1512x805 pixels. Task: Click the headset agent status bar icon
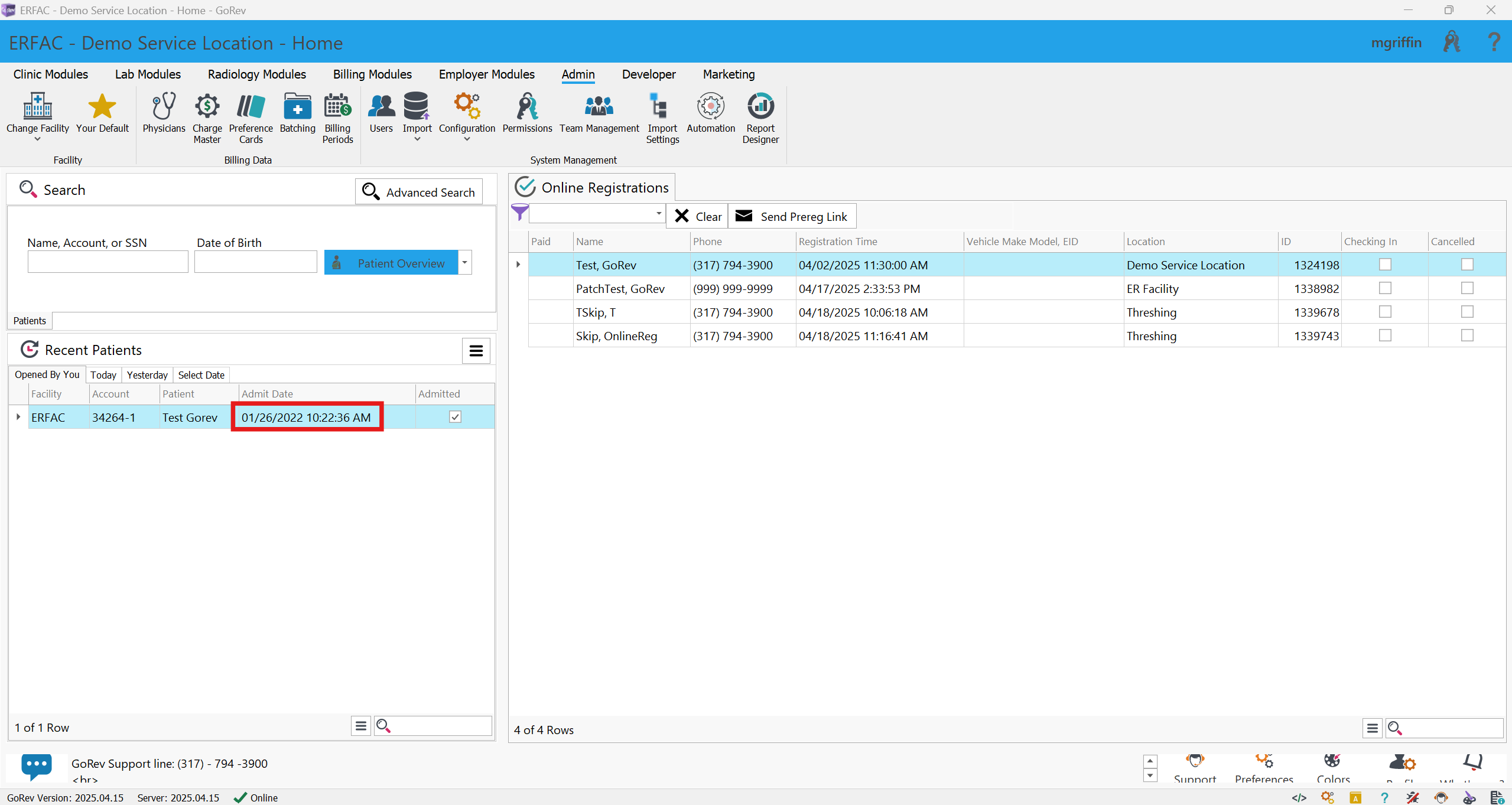pyautogui.click(x=1441, y=798)
